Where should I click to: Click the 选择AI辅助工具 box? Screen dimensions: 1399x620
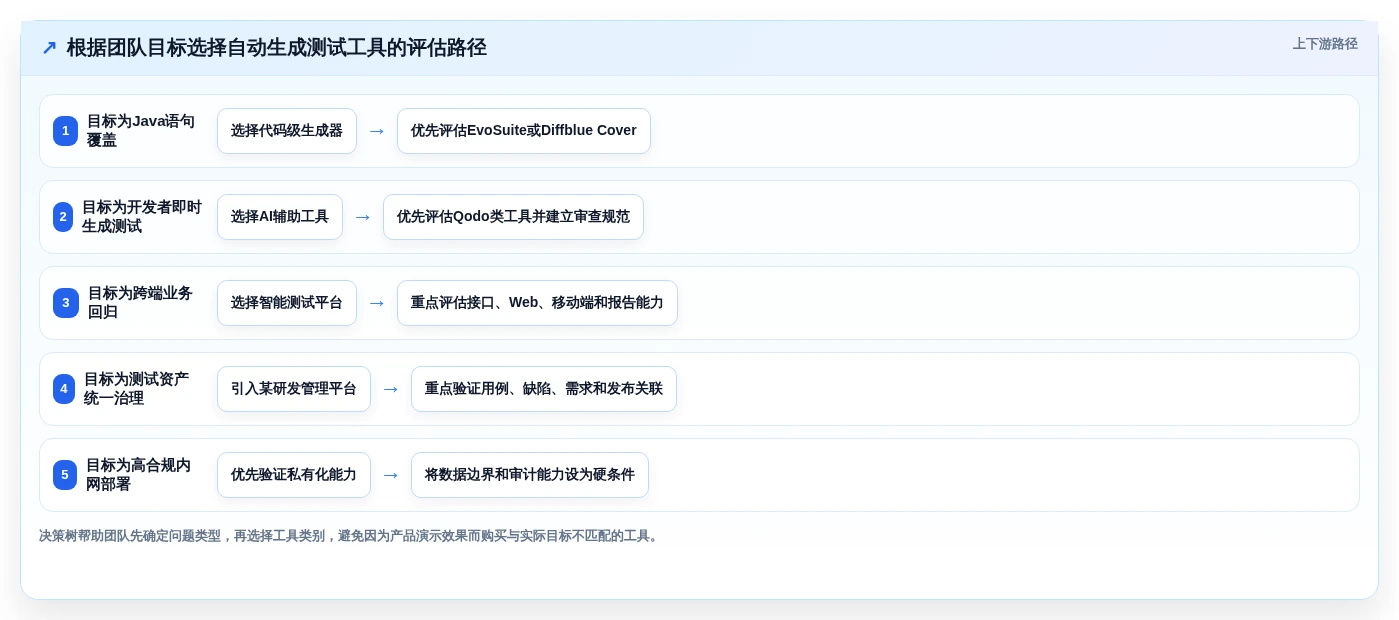tap(280, 217)
